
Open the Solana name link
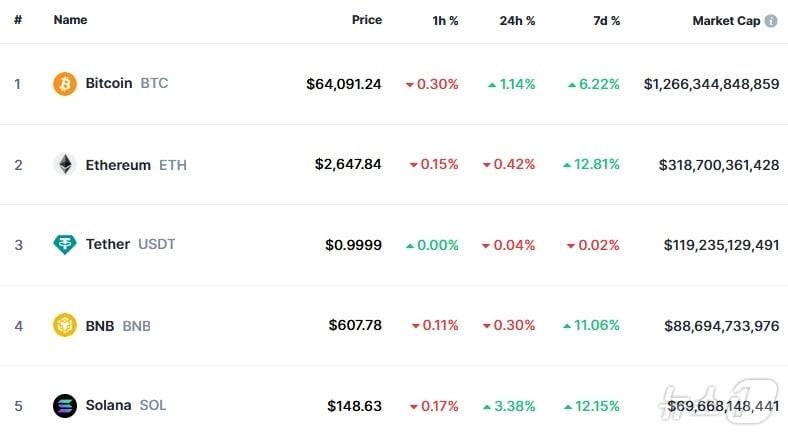[x=108, y=405]
